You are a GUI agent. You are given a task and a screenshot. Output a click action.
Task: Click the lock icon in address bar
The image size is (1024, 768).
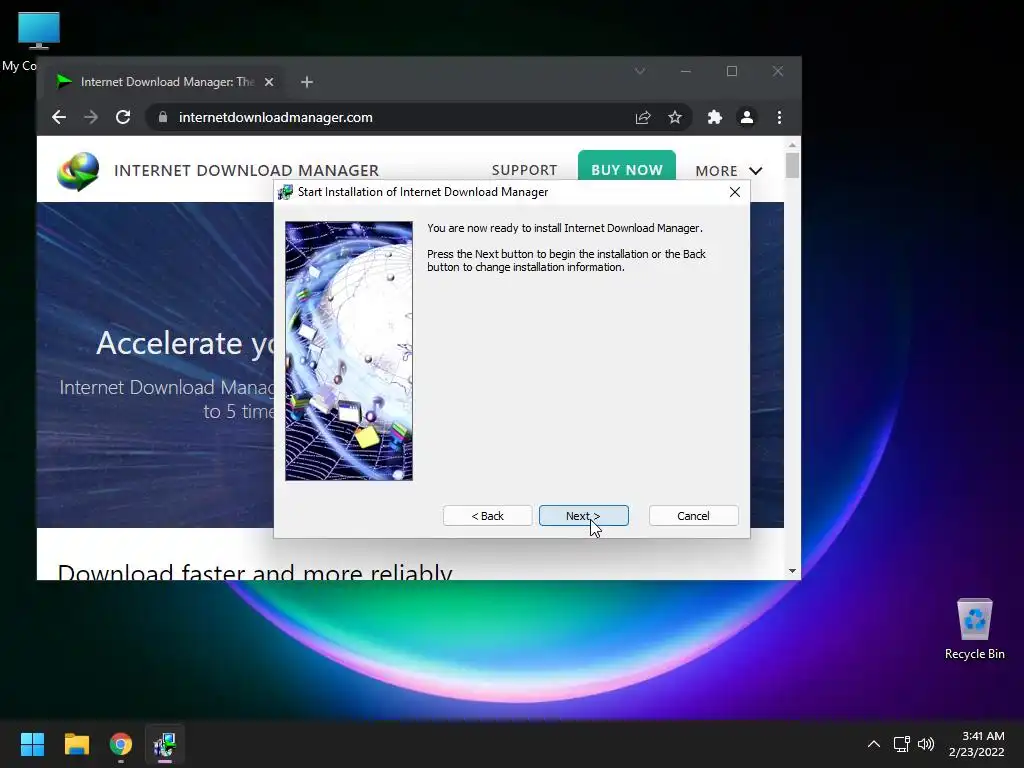click(163, 118)
